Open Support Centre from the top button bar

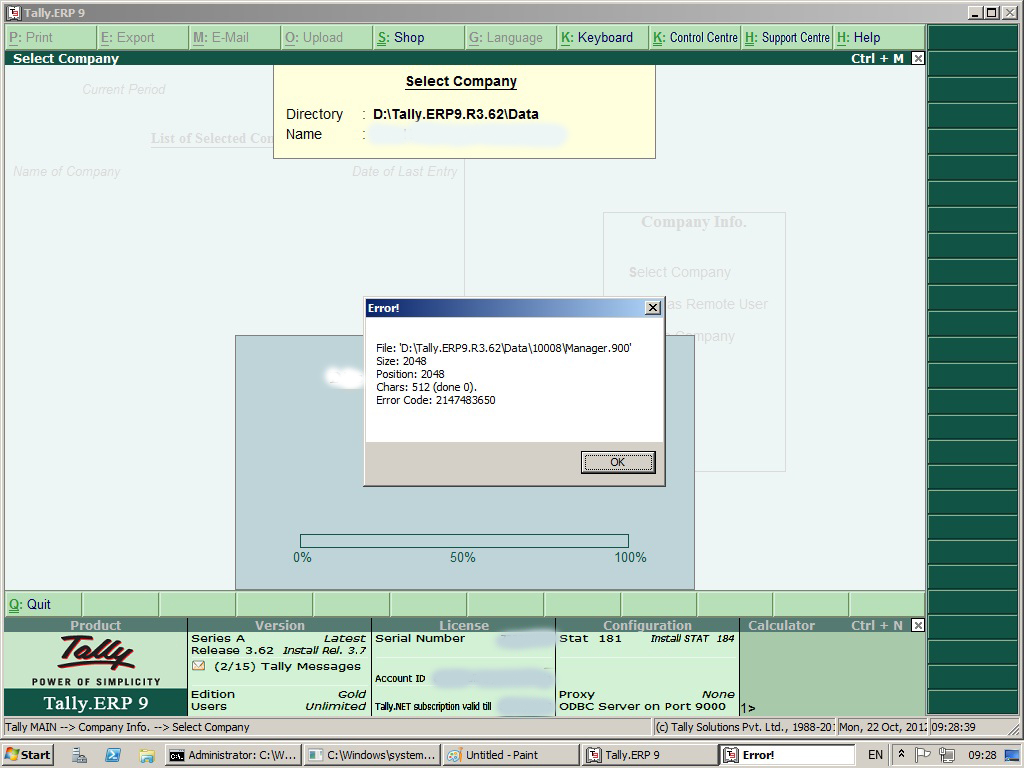pyautogui.click(x=786, y=37)
